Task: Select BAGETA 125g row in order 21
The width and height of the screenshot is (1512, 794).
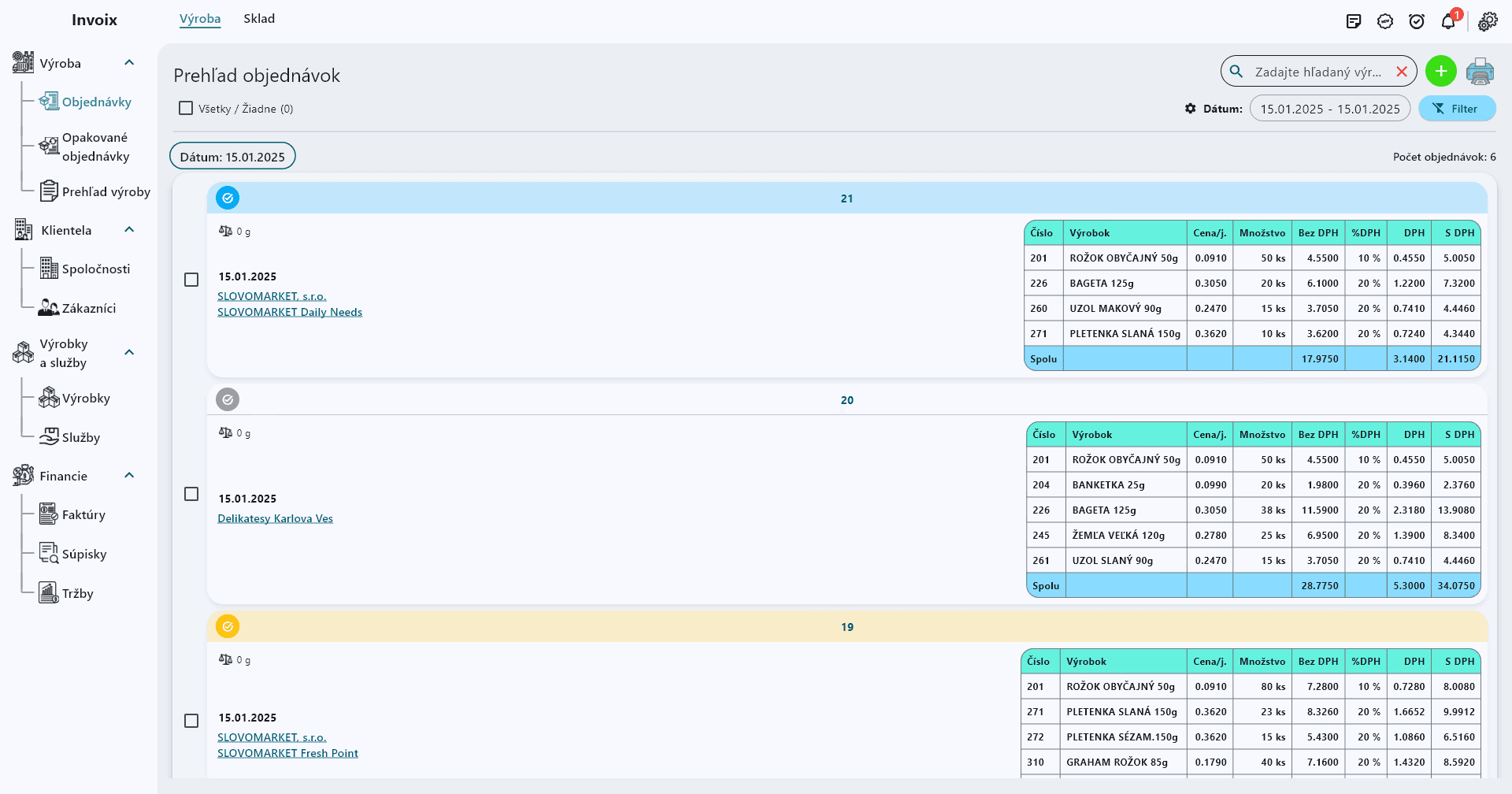Action: pyautogui.click(x=1252, y=283)
